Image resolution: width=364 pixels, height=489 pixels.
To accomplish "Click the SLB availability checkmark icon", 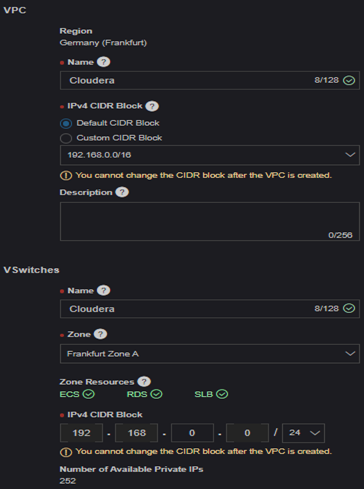I will [222, 394].
